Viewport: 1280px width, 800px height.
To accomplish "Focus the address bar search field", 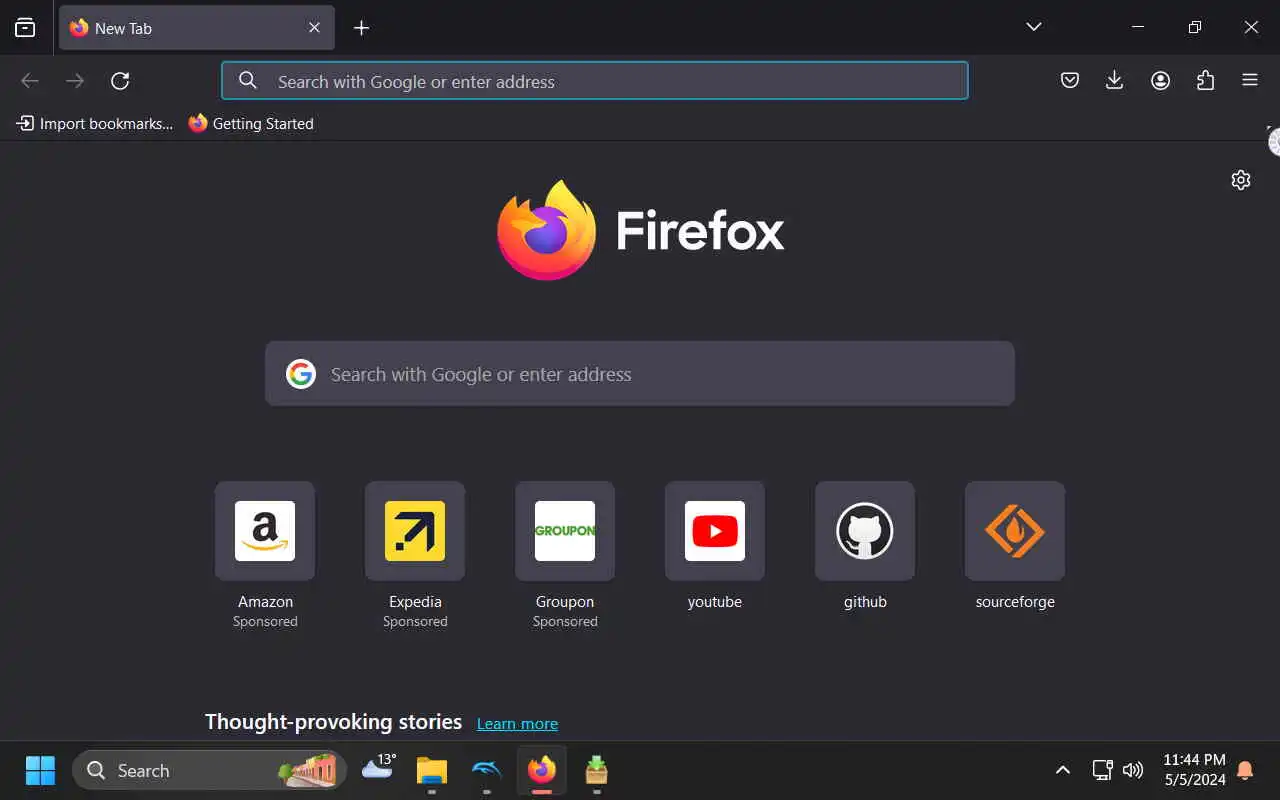I will click(x=595, y=81).
